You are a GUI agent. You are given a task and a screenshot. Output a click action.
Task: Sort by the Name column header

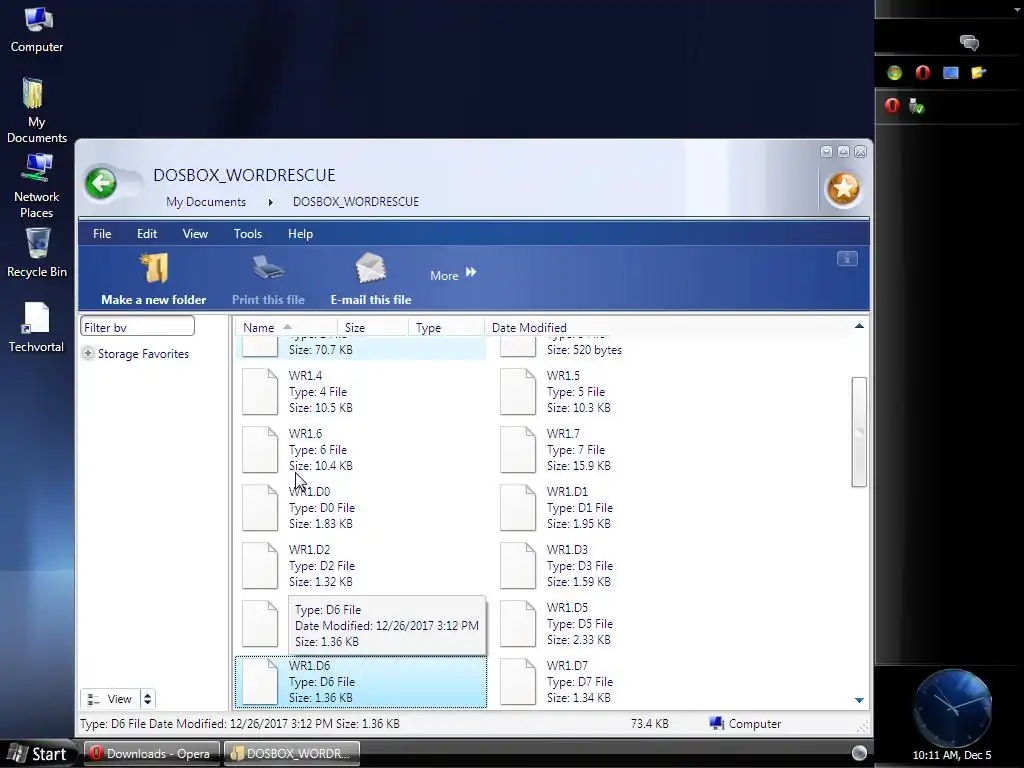point(286,328)
